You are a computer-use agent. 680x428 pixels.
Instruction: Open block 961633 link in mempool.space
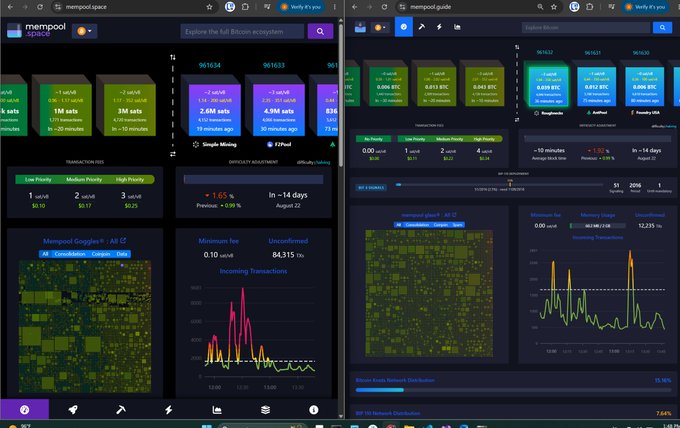coord(274,65)
